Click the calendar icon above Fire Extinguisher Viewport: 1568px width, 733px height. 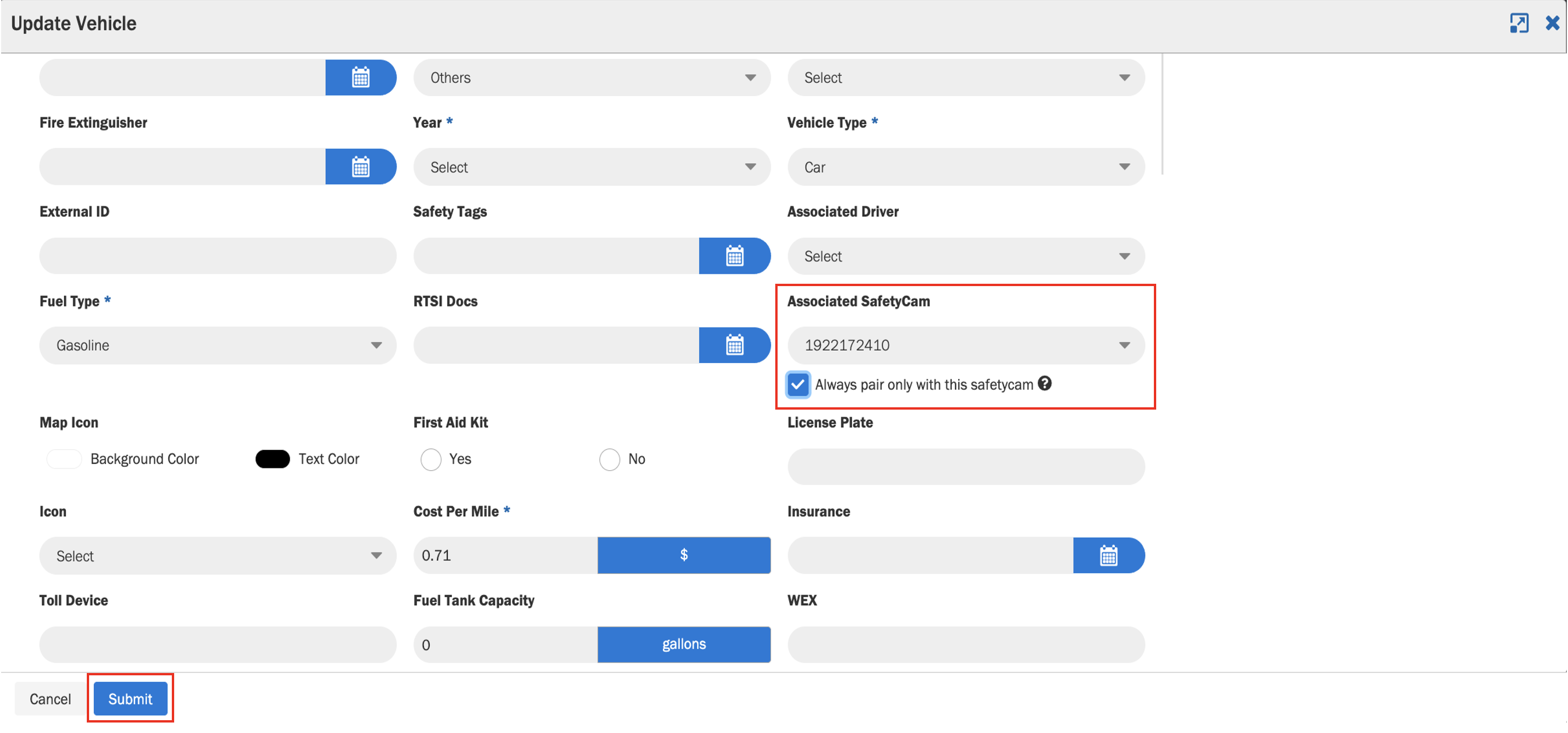click(x=361, y=77)
